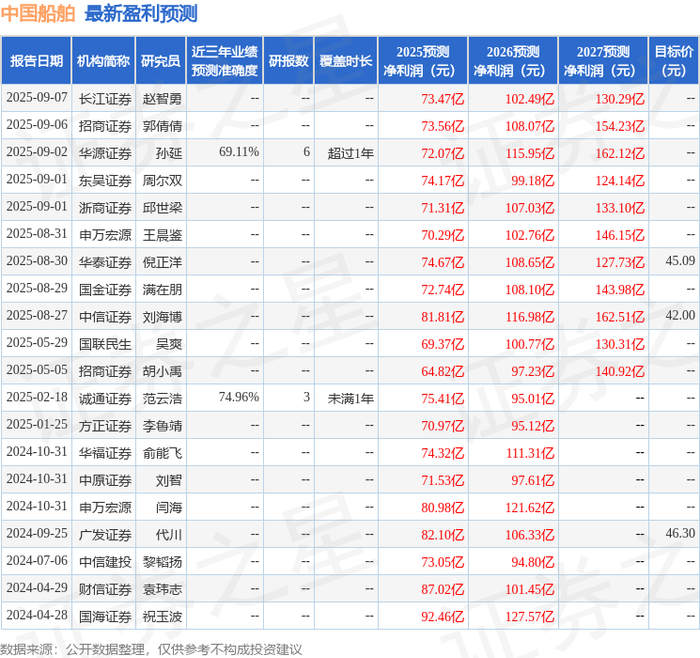The height and width of the screenshot is (658, 700).
Task: Select institution 华源证券
Action: coord(105,153)
